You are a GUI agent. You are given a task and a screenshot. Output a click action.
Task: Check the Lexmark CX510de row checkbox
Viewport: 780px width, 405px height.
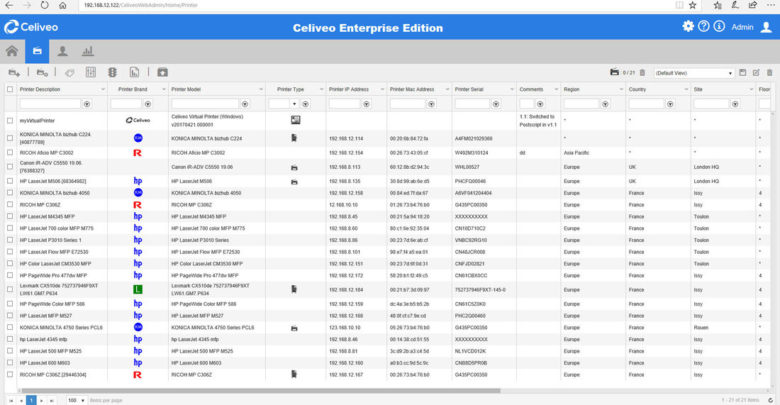coord(10,289)
